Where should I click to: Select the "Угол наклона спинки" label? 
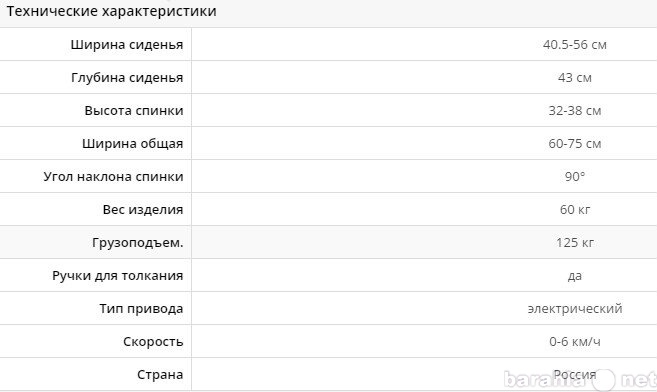(x=113, y=176)
